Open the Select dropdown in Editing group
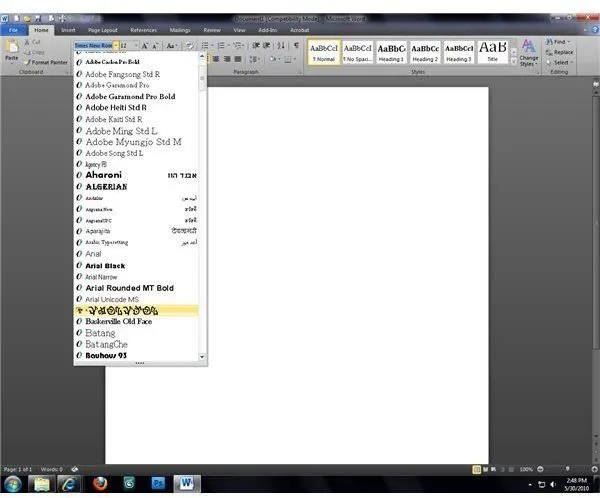Viewport: 600px width, 498px height. 559,62
